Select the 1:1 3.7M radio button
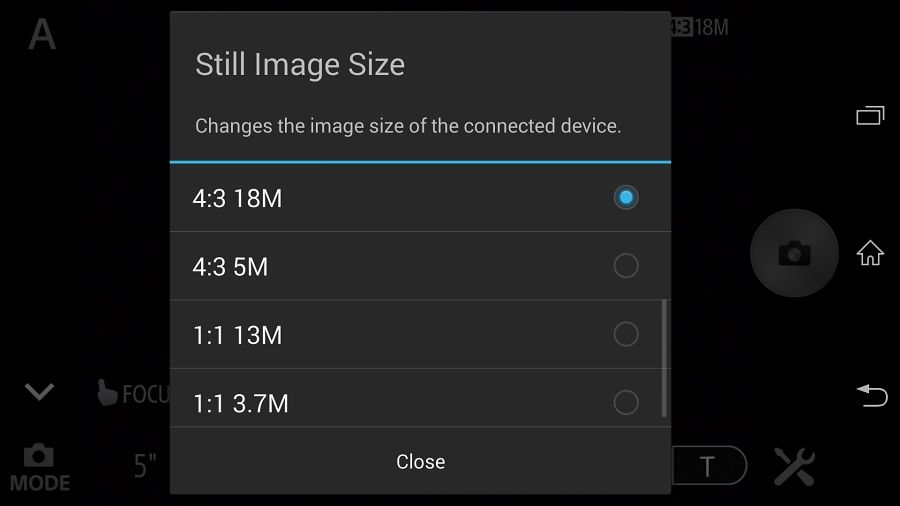 [626, 402]
